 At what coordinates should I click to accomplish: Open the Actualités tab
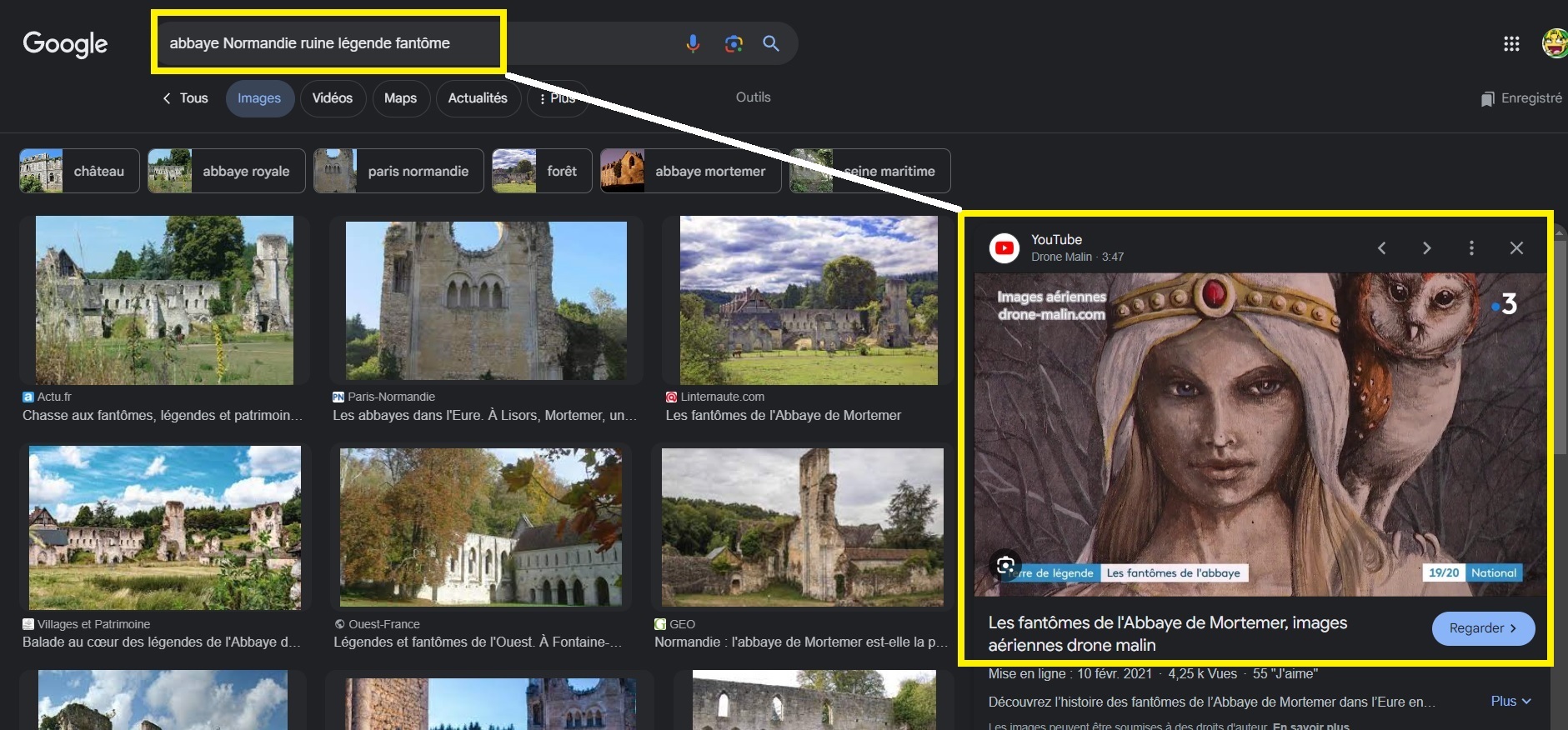click(478, 98)
